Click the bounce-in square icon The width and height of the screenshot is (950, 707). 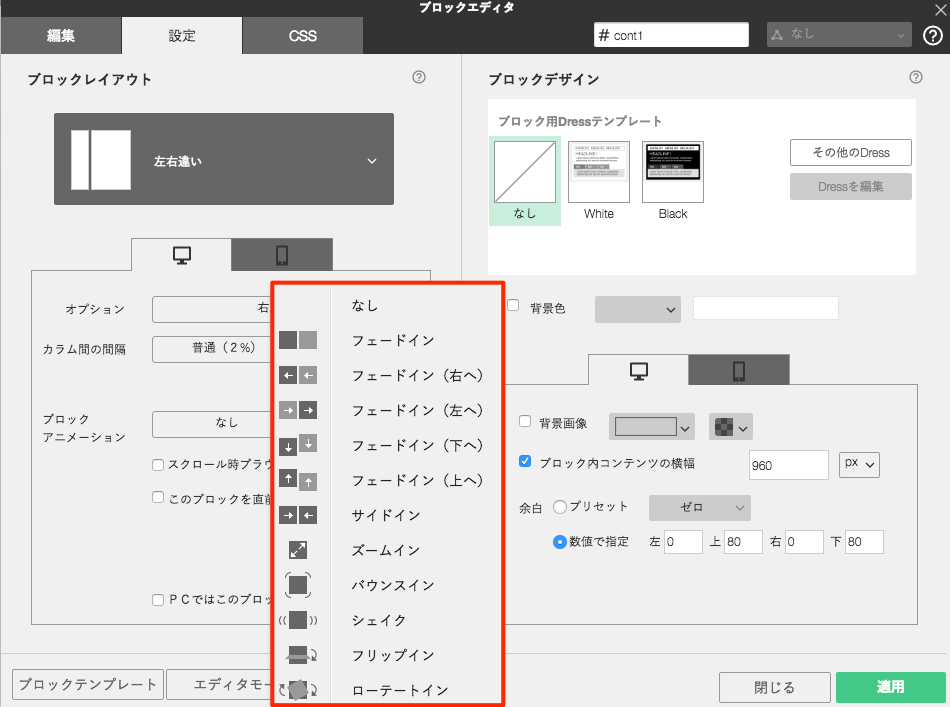pyautogui.click(x=297, y=585)
